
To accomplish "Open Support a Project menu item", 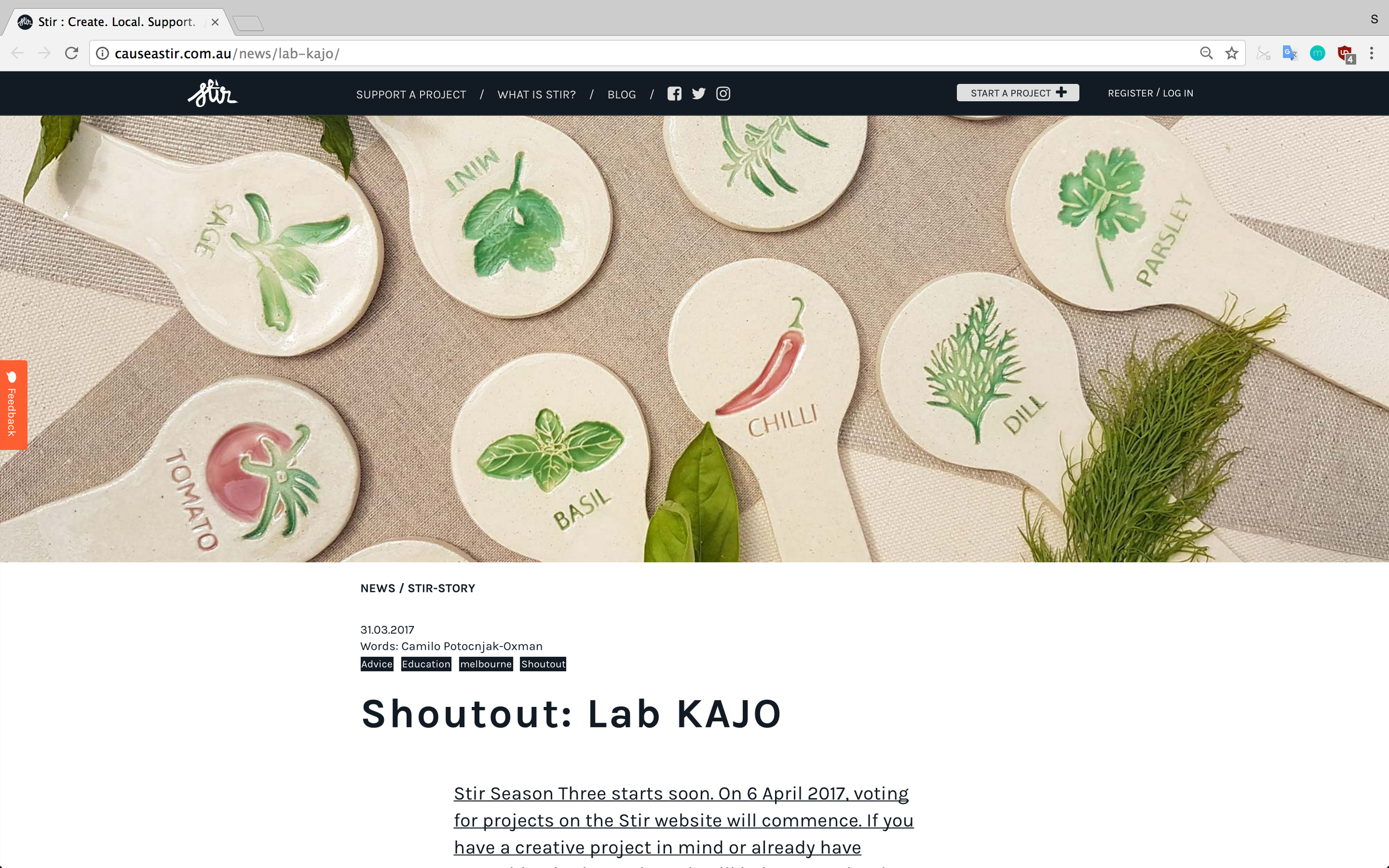I will [x=411, y=94].
